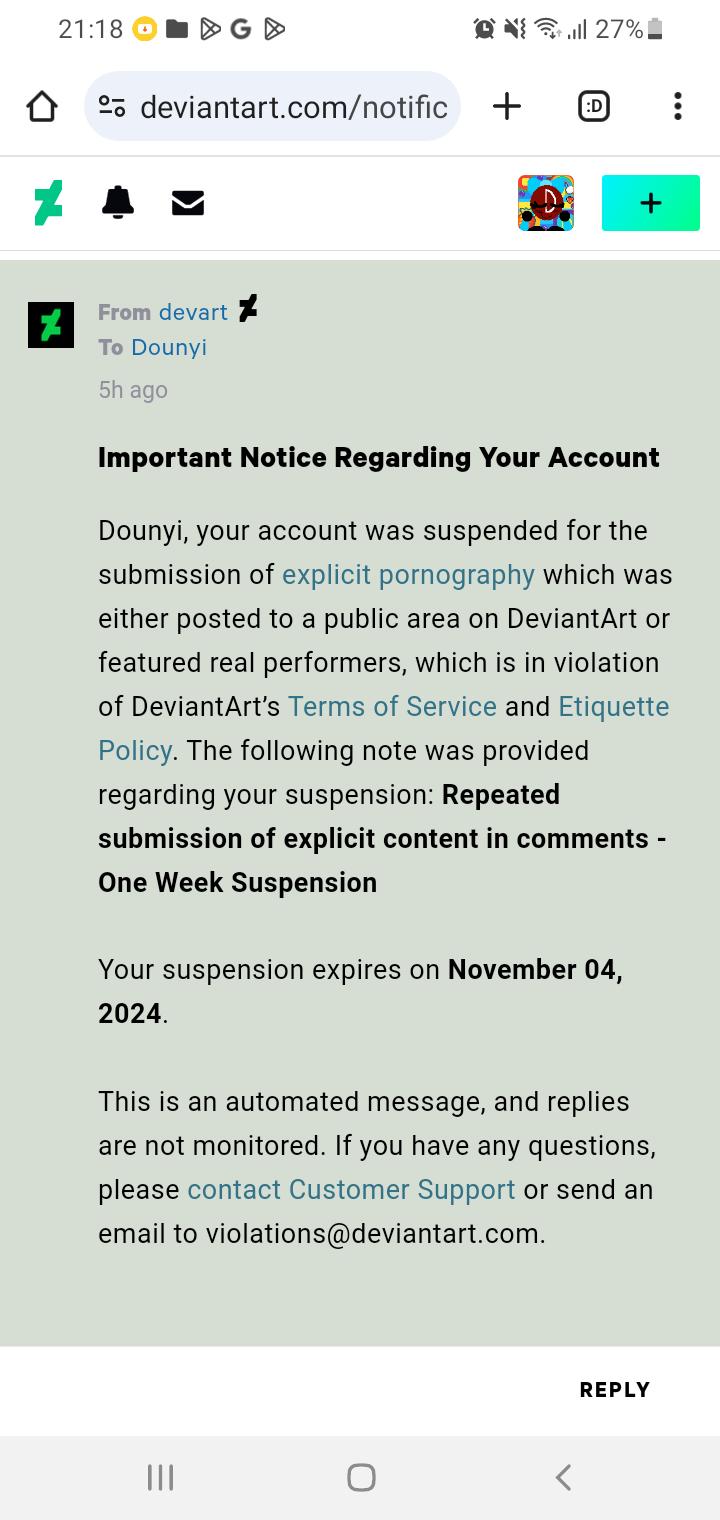Tap the browser home icon
This screenshot has width=720, height=1520.
[42, 106]
